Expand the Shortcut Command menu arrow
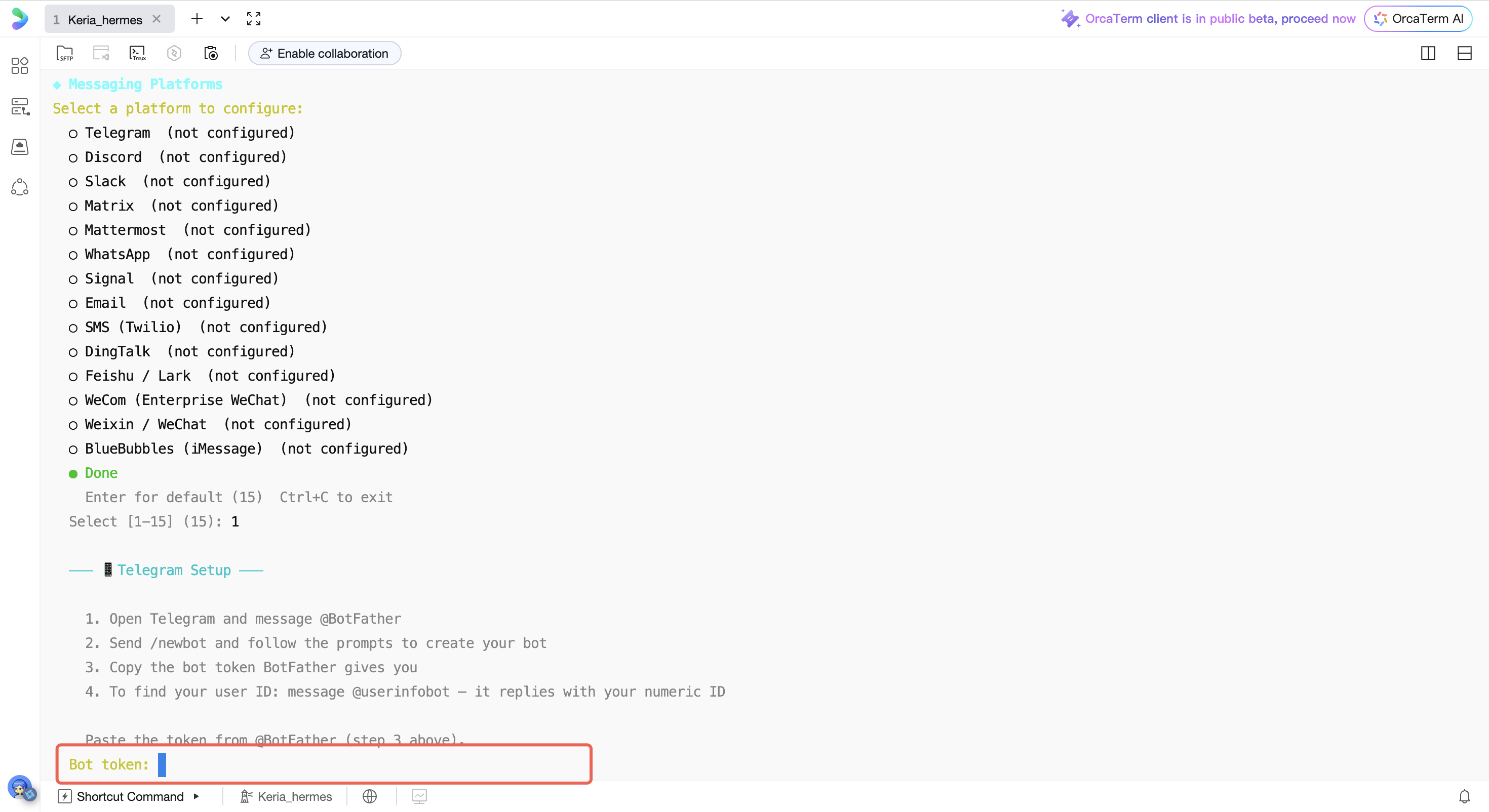Viewport: 1489px width, 812px height. (x=197, y=796)
